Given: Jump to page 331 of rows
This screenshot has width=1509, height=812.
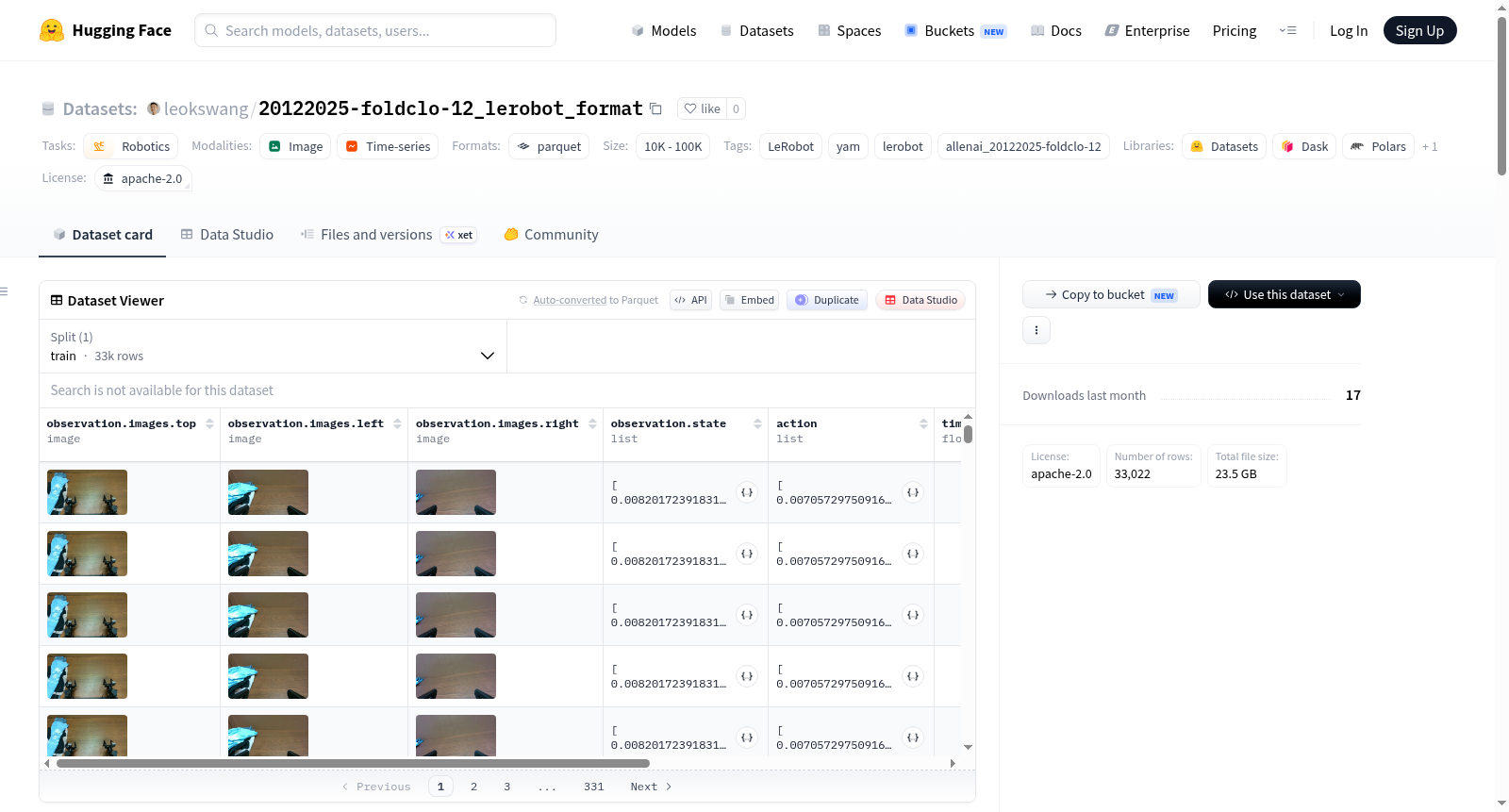Looking at the screenshot, I should click(x=593, y=787).
